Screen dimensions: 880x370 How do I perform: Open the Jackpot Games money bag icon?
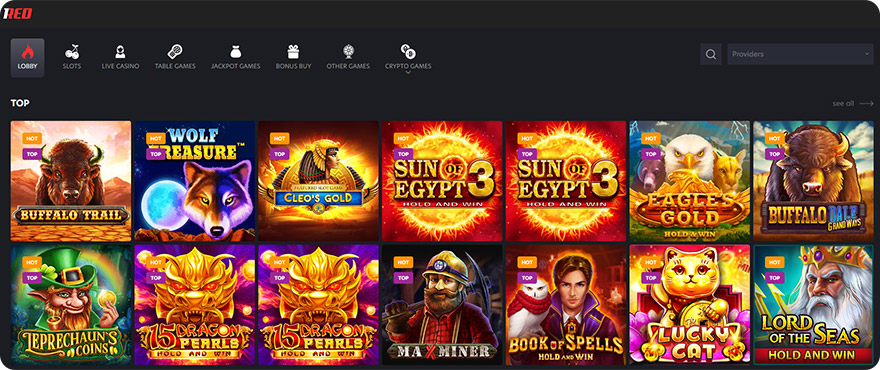[x=236, y=52]
